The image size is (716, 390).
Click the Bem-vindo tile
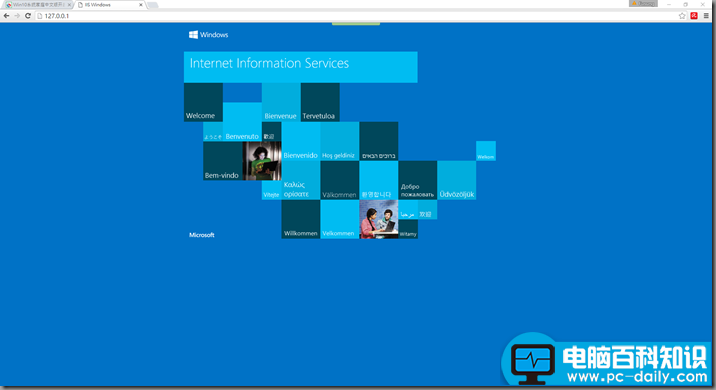click(222, 161)
